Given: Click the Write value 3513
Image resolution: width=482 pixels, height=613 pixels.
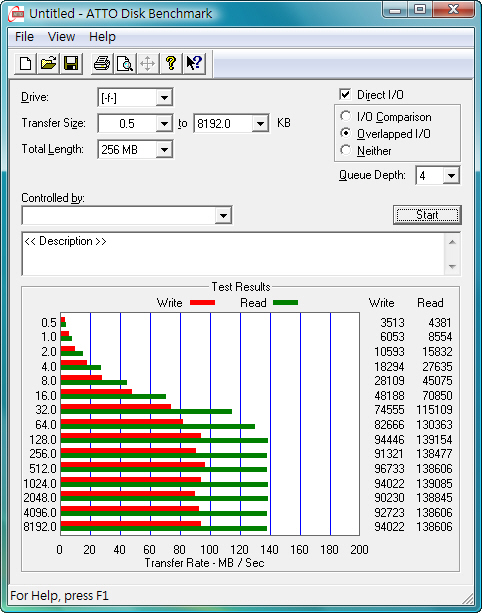Looking at the screenshot, I should pyautogui.click(x=392, y=323).
